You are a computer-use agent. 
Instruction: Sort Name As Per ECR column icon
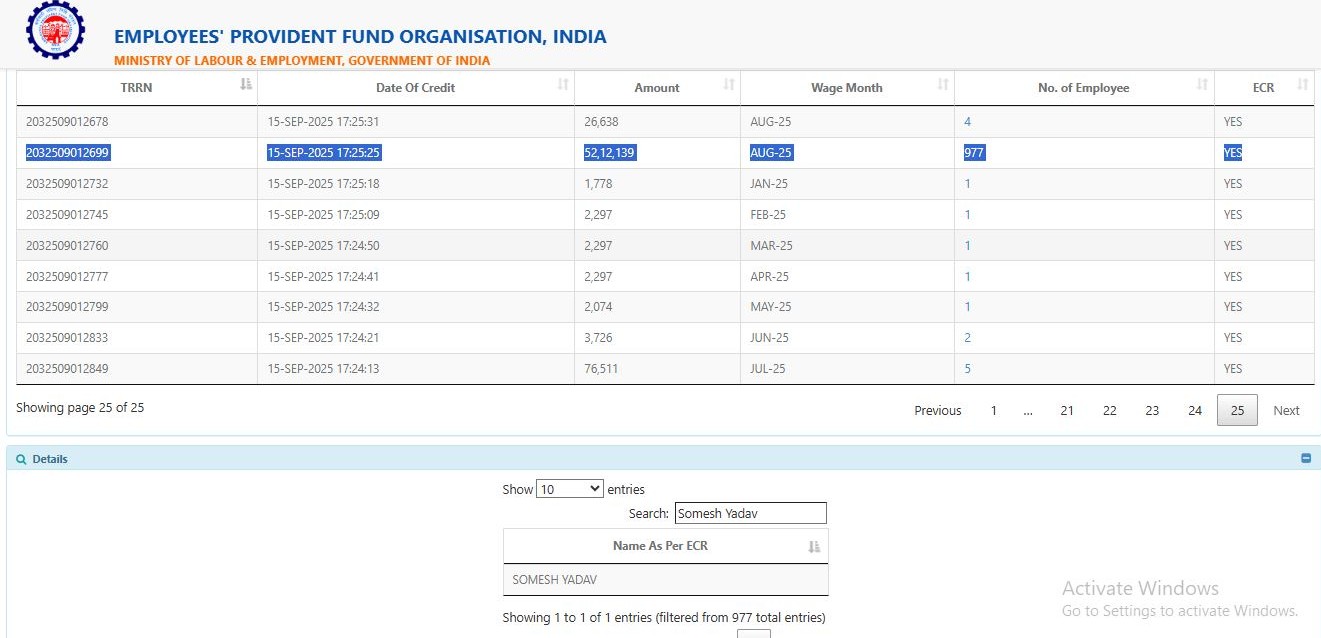click(x=814, y=547)
